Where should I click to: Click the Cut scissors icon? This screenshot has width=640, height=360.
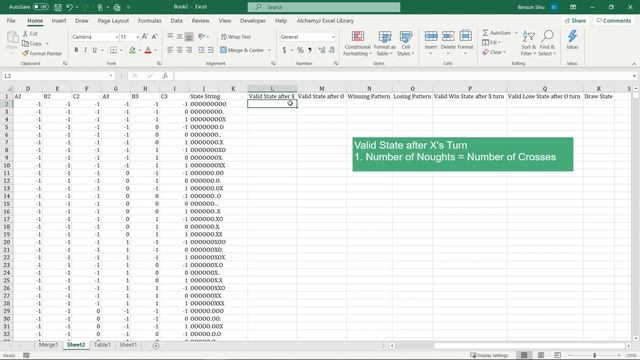click(x=25, y=33)
